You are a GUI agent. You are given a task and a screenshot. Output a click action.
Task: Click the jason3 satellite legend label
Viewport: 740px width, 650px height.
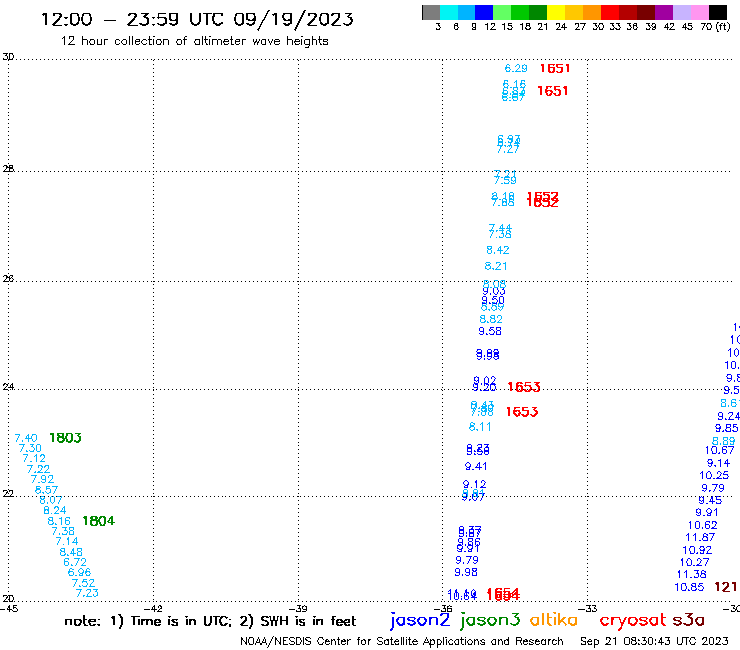[490, 620]
